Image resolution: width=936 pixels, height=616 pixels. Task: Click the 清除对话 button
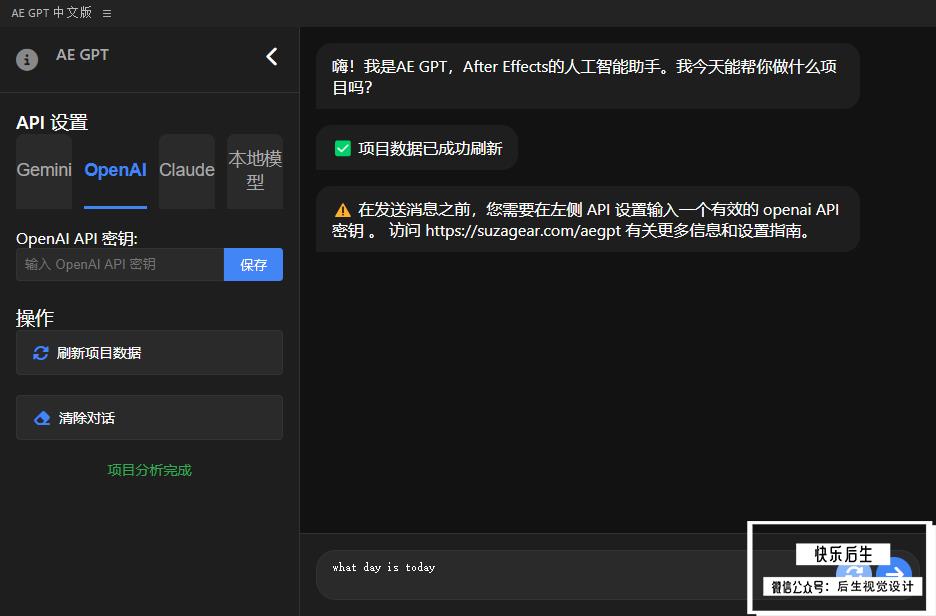(x=149, y=417)
